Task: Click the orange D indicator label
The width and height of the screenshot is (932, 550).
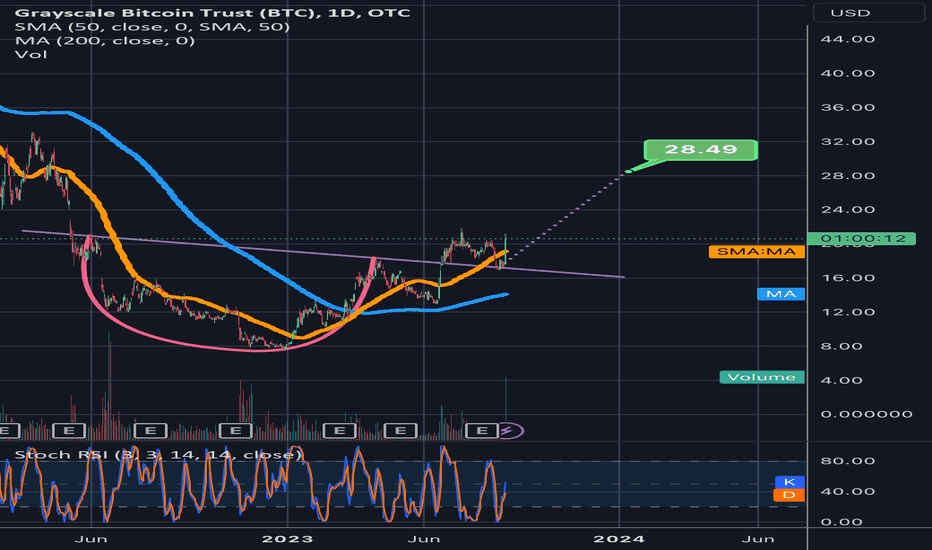Action: (789, 495)
